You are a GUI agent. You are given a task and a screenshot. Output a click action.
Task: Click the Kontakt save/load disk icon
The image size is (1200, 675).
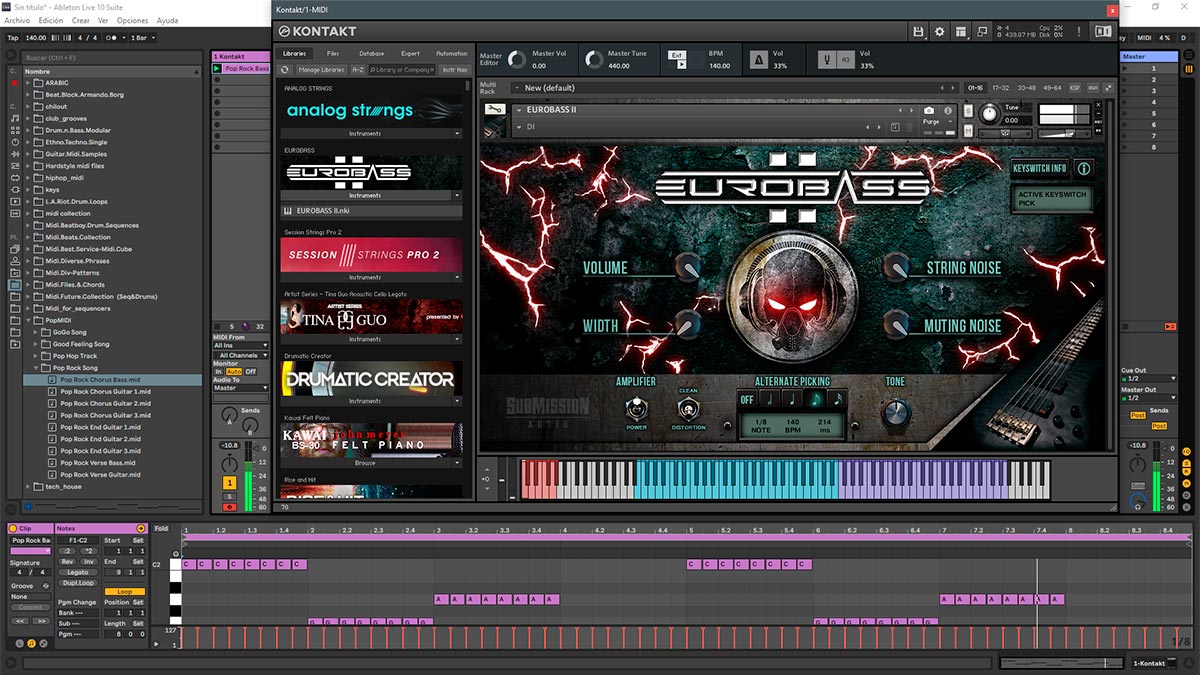click(x=918, y=32)
